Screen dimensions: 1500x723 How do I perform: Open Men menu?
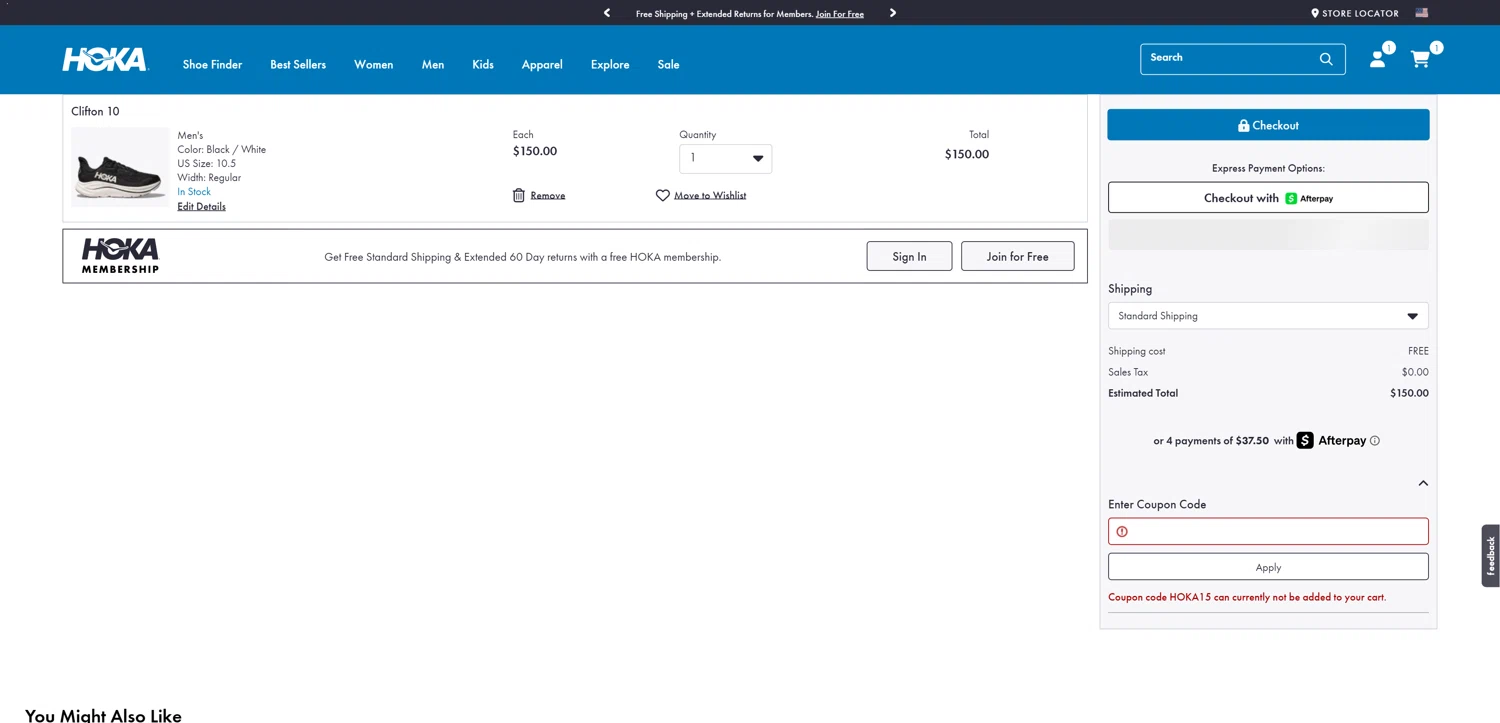click(x=433, y=64)
